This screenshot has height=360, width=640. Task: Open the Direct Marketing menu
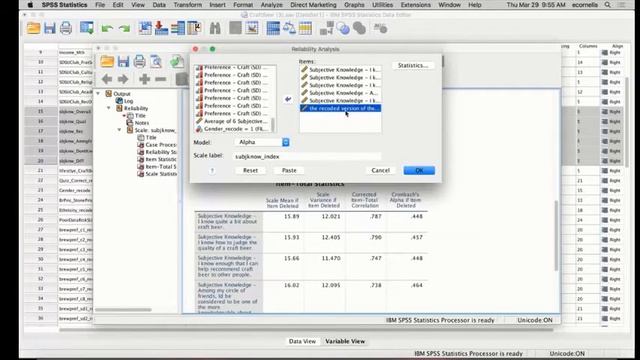(313, 5)
